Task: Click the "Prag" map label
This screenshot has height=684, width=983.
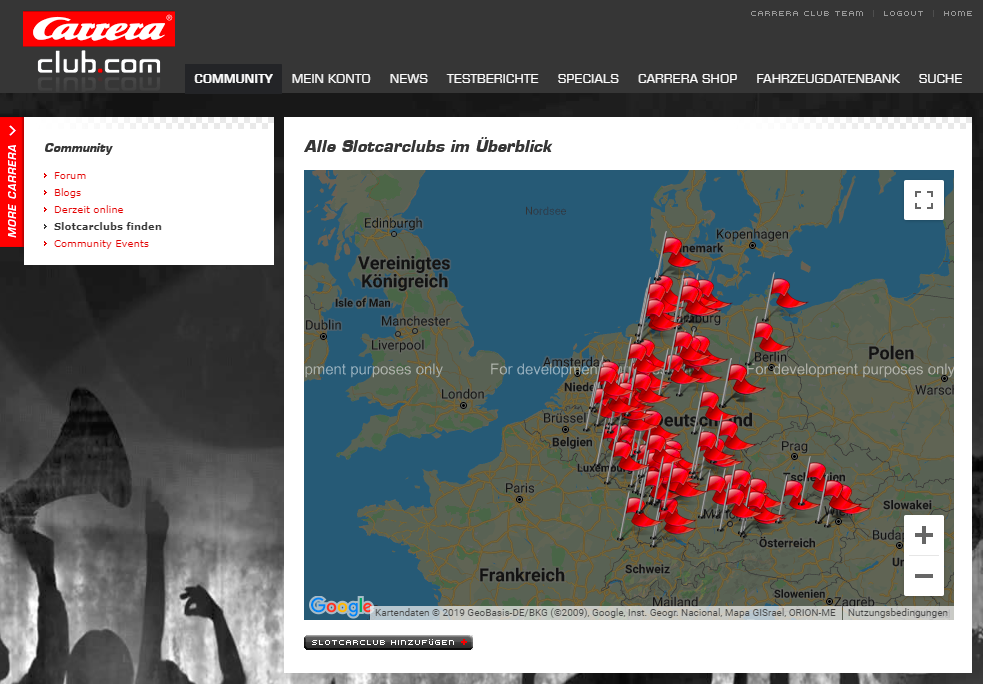Action: [794, 446]
